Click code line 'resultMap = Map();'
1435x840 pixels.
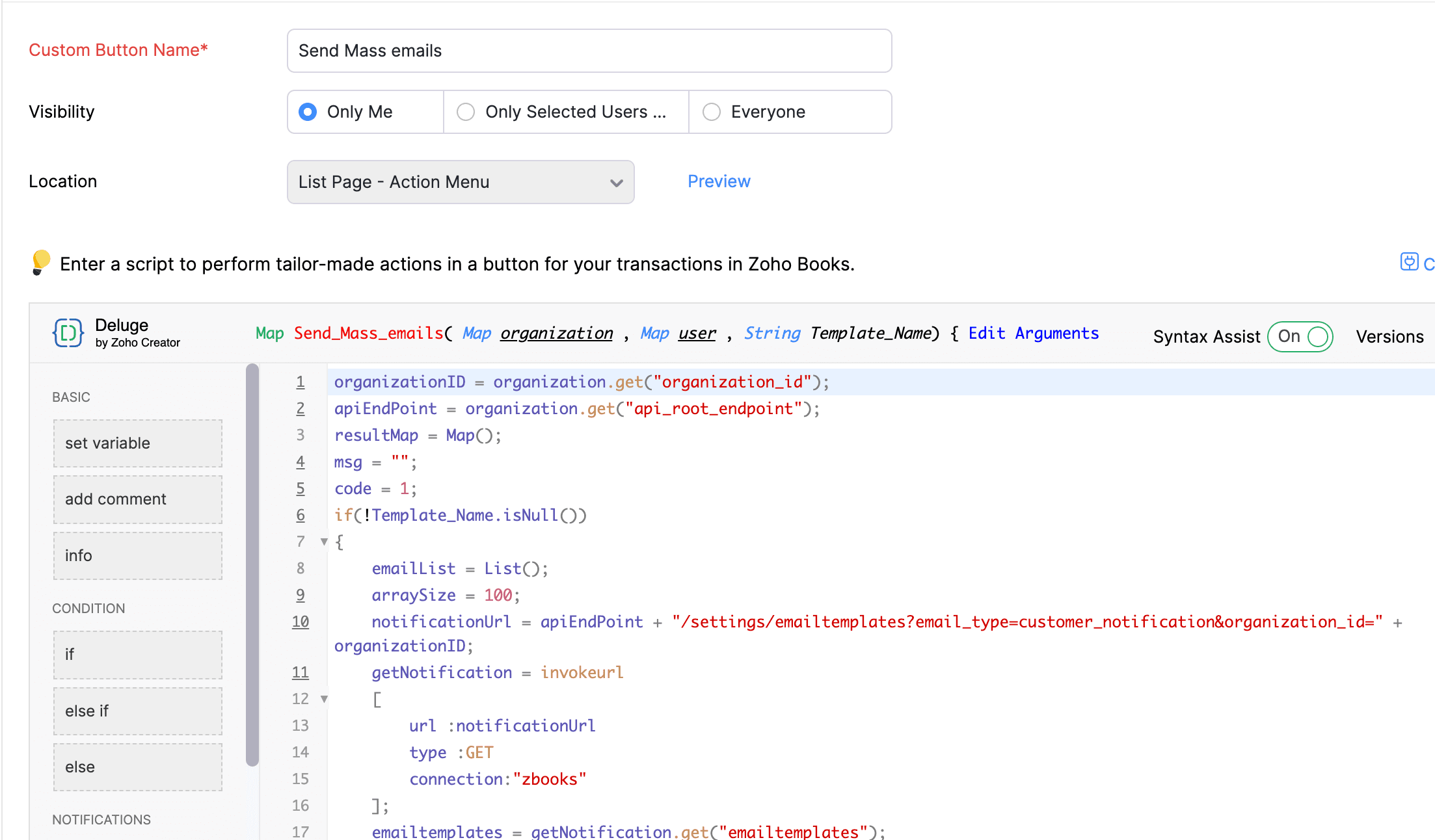point(418,436)
